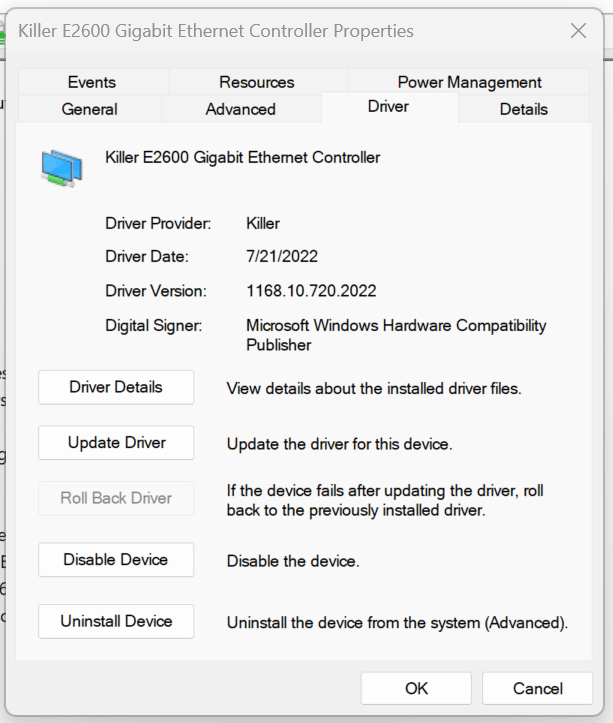Click the Driver Details button

coord(116,387)
